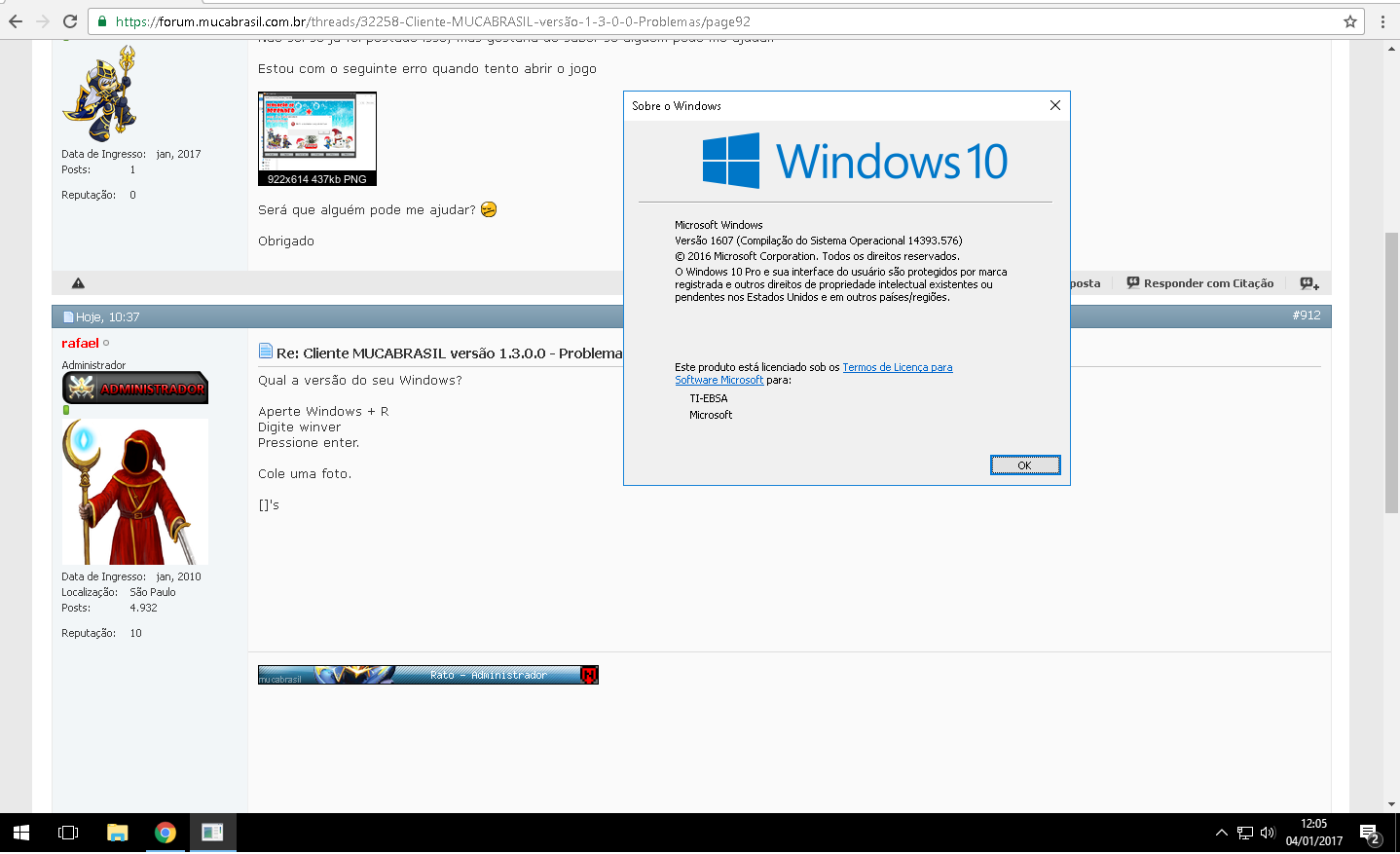Open the Windows Start menu

point(21,833)
